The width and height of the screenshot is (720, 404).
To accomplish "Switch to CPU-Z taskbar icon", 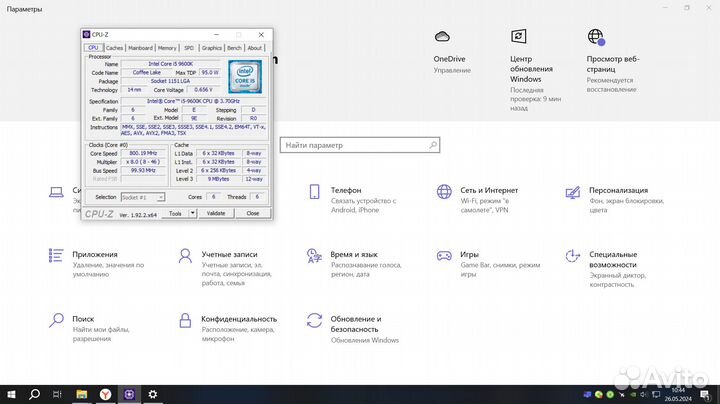I will point(129,394).
